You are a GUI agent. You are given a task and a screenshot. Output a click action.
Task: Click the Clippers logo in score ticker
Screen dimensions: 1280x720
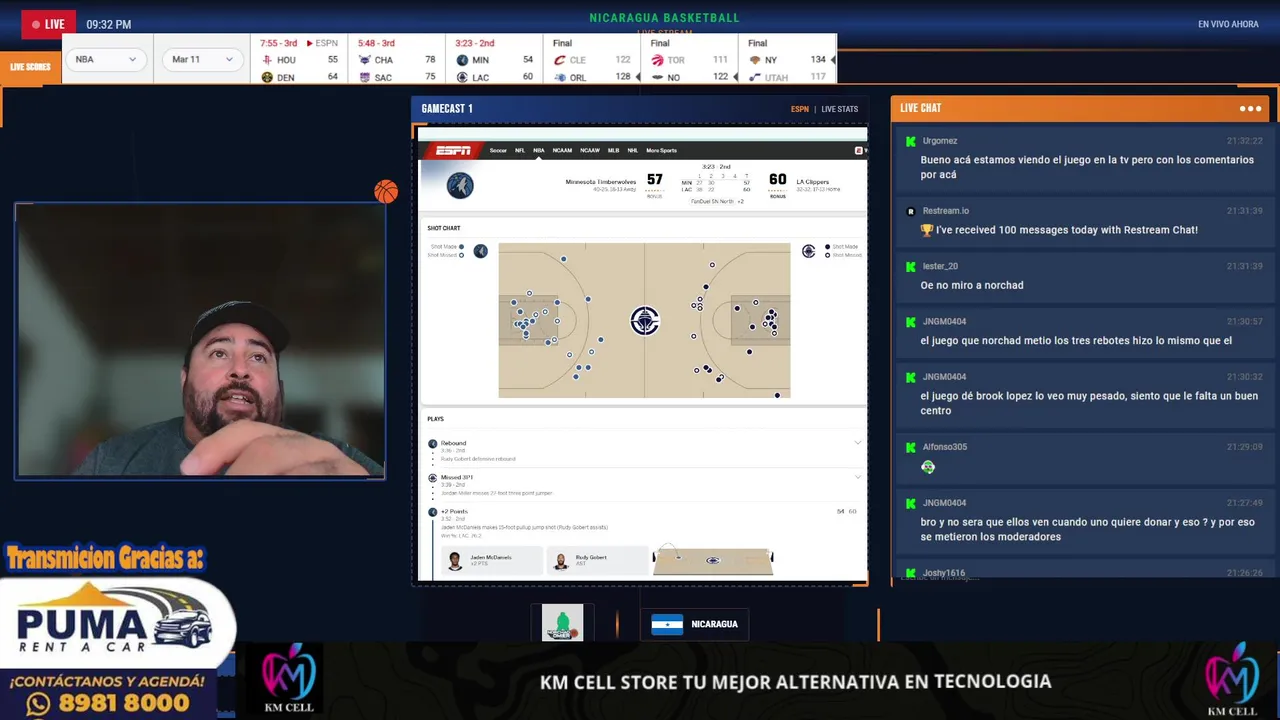coord(462,77)
